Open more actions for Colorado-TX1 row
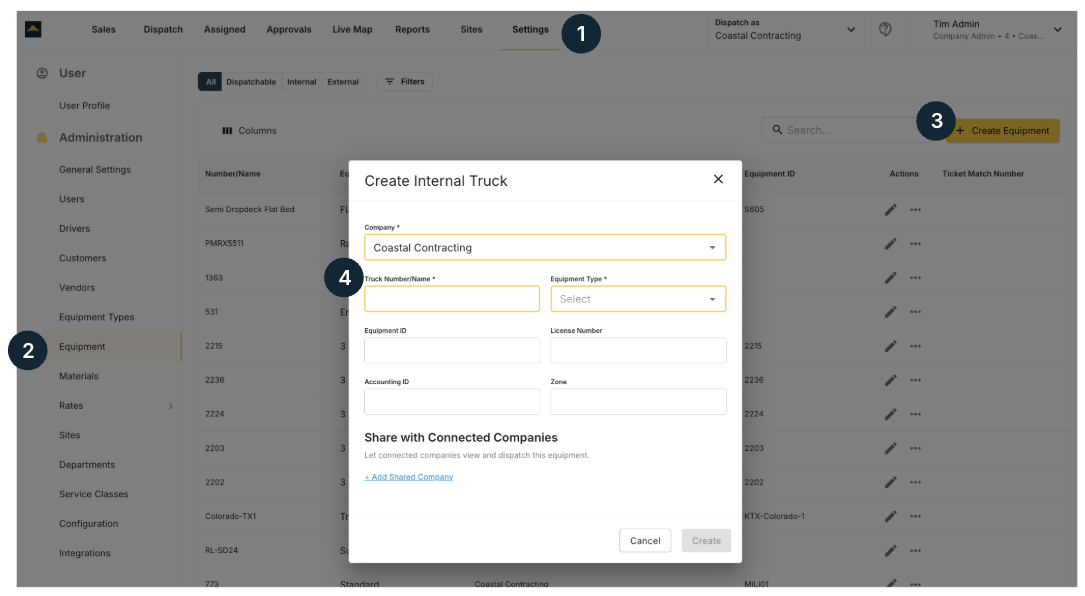 pyautogui.click(x=915, y=516)
